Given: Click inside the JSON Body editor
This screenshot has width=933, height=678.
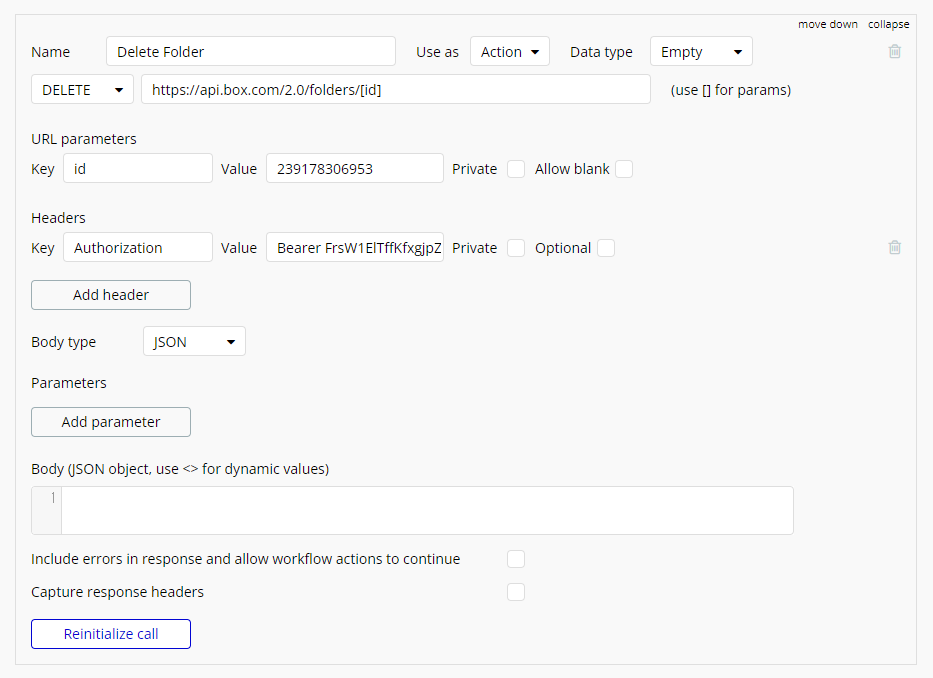Looking at the screenshot, I should pos(427,510).
